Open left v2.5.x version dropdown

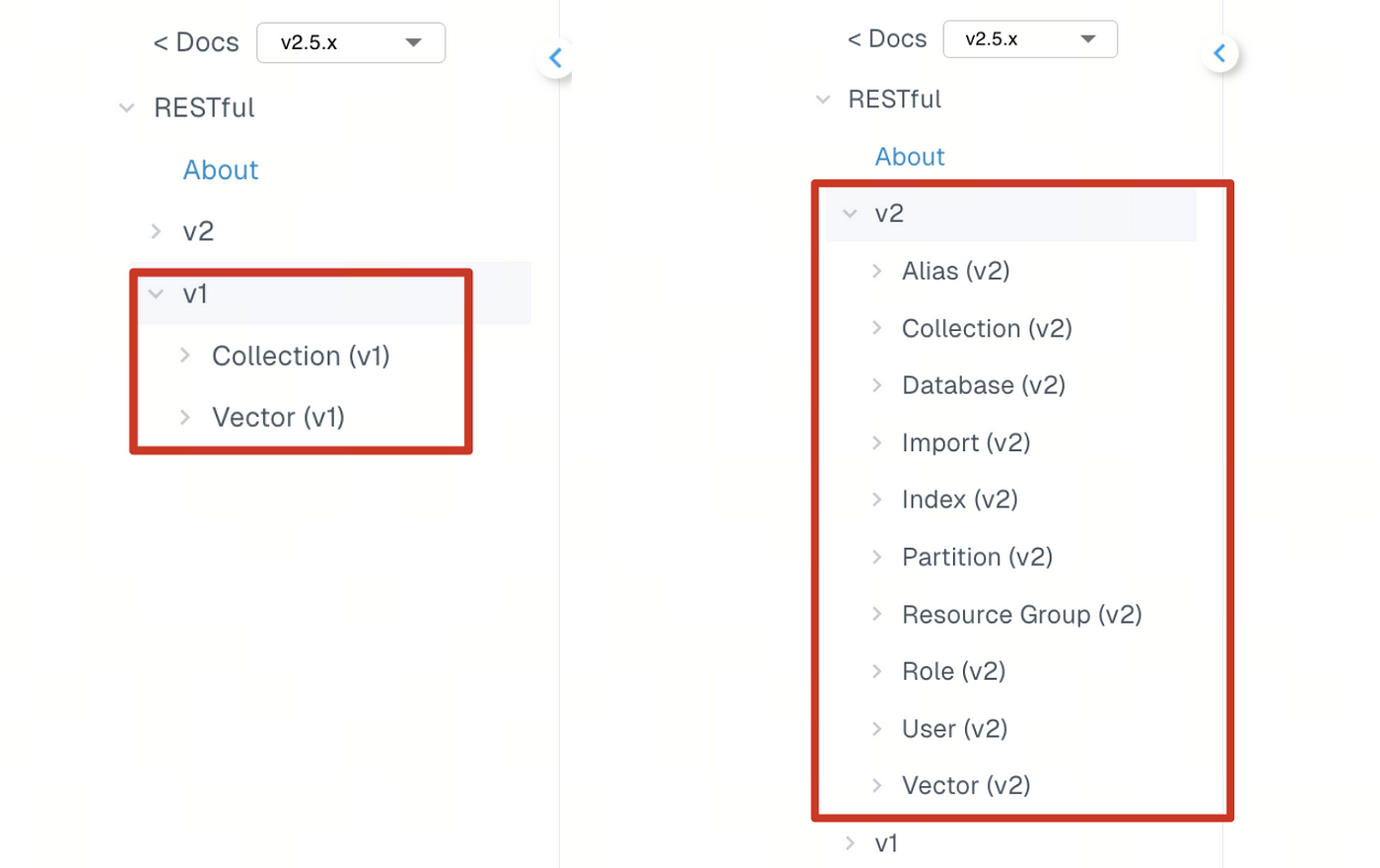point(351,42)
